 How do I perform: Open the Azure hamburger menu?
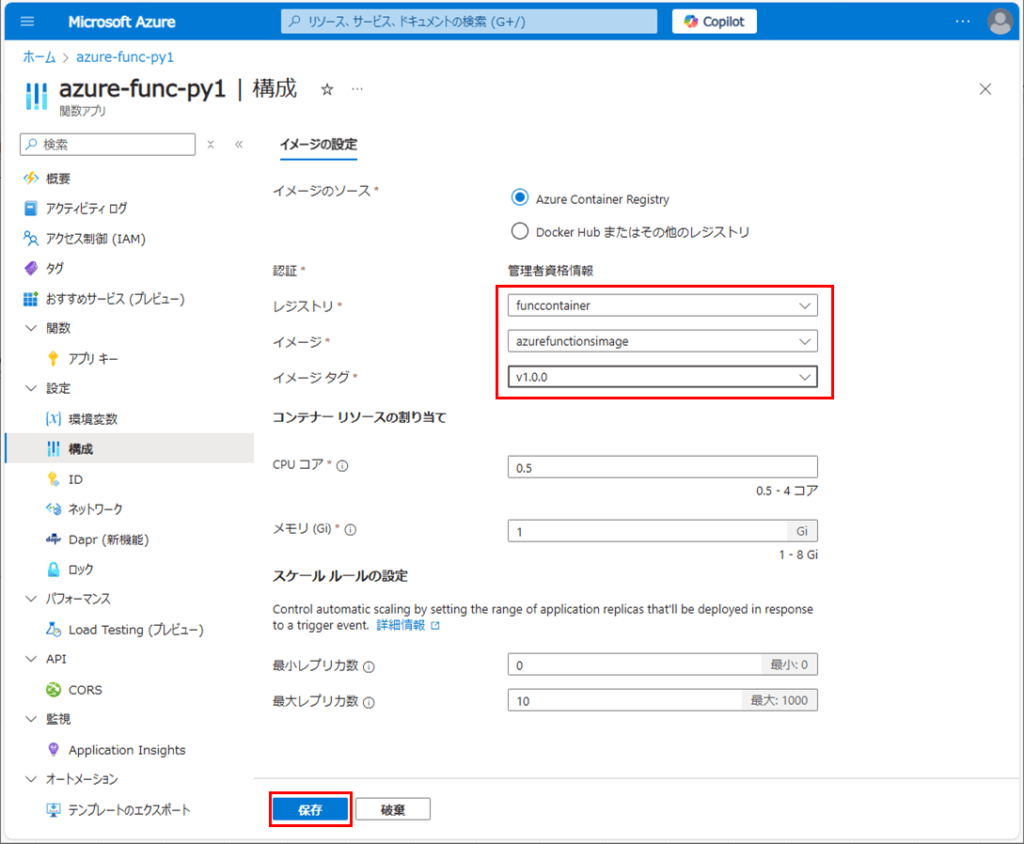[27, 21]
